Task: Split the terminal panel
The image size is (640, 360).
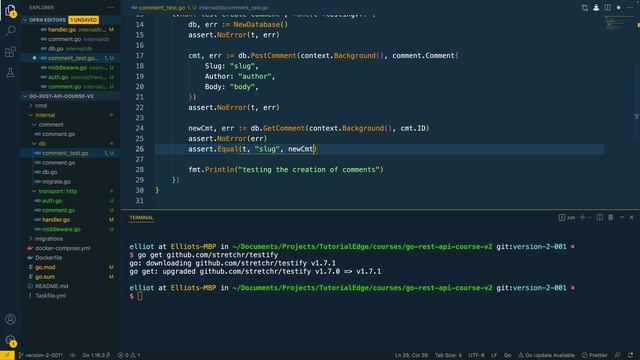Action: pyautogui.click(x=600, y=218)
